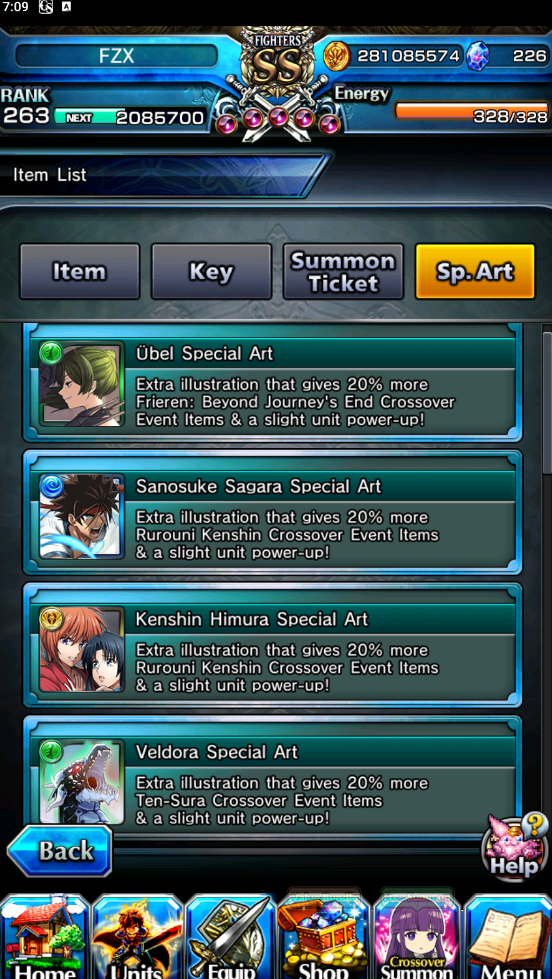Tap the blue crystal gem icon

477,56
